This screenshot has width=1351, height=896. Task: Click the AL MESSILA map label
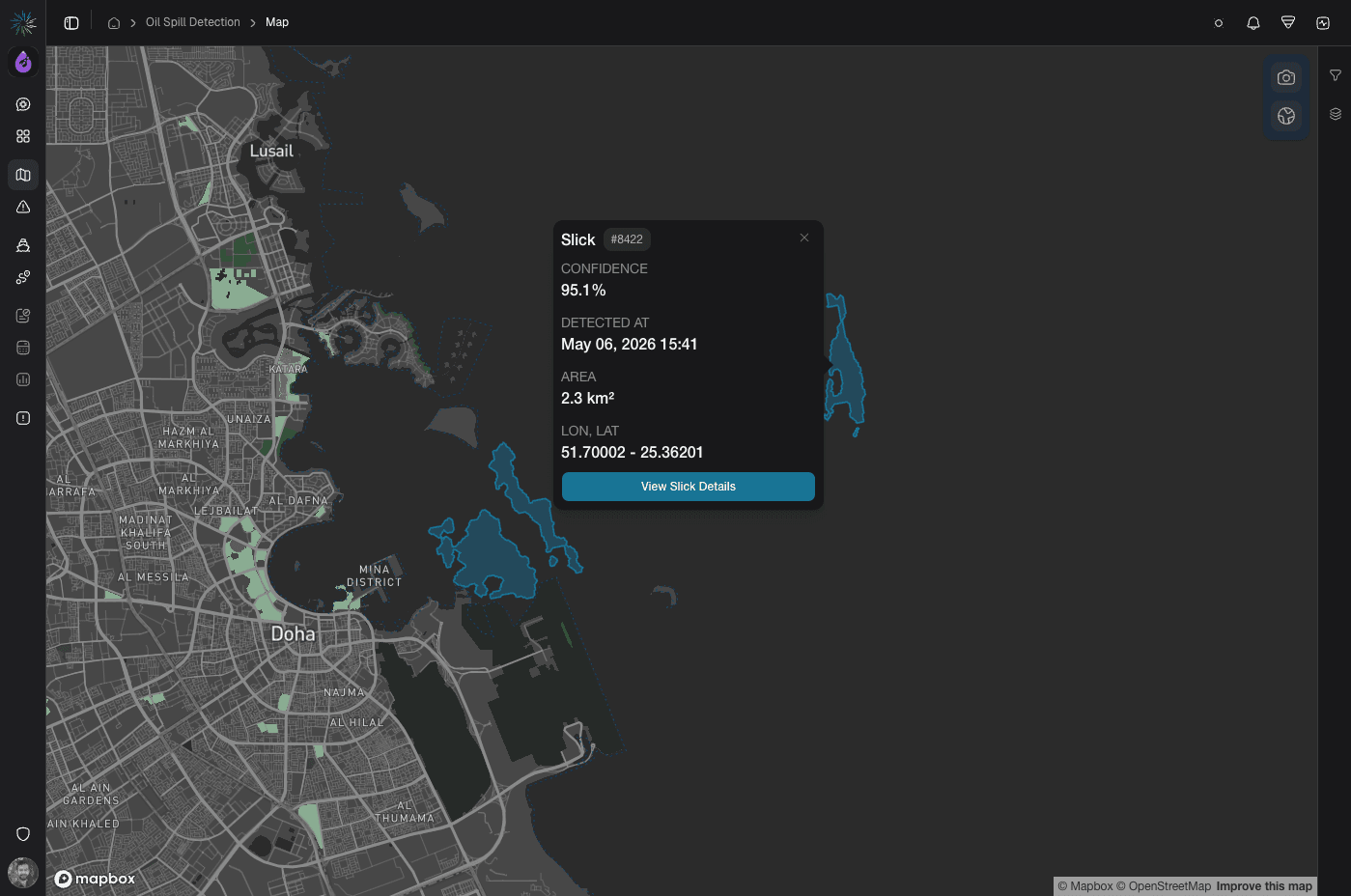pyautogui.click(x=154, y=577)
